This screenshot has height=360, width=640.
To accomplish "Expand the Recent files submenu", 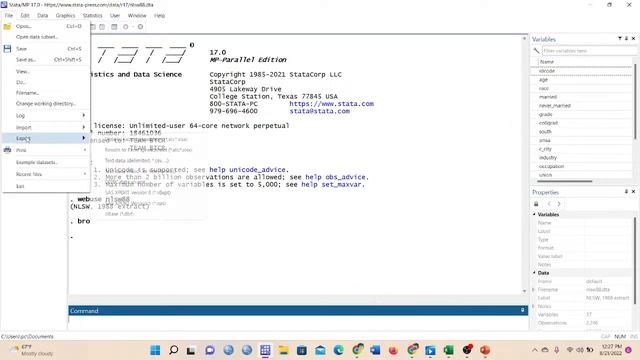I will 46,174.
